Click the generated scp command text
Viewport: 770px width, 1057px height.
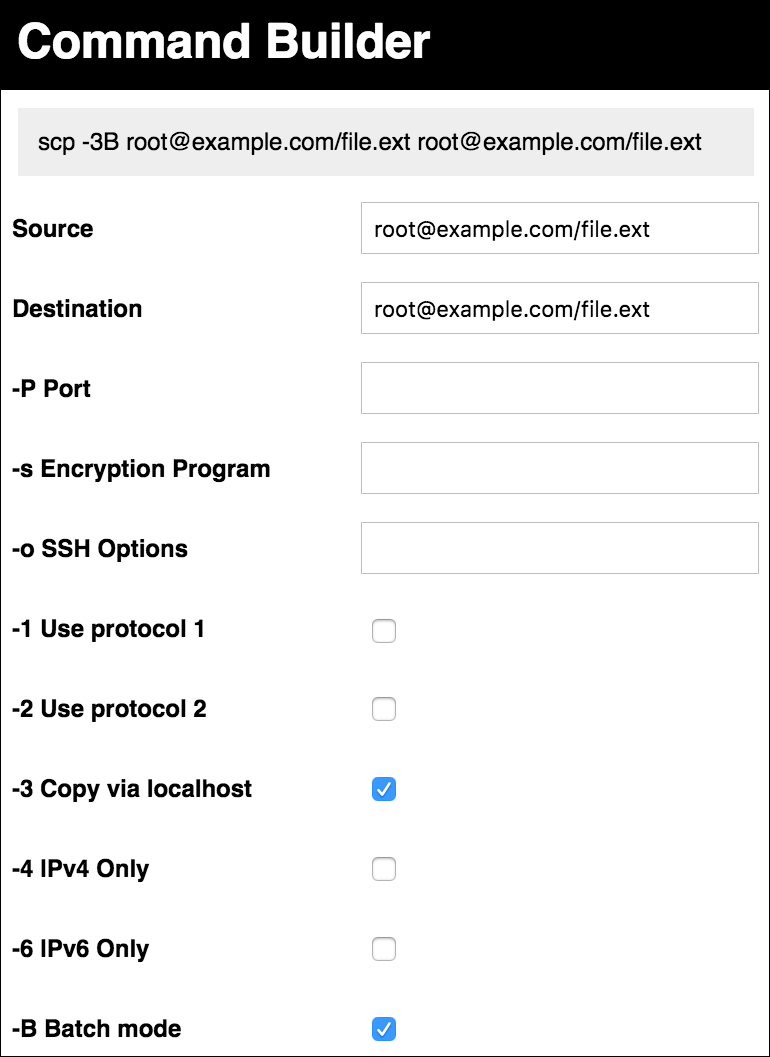tap(369, 142)
